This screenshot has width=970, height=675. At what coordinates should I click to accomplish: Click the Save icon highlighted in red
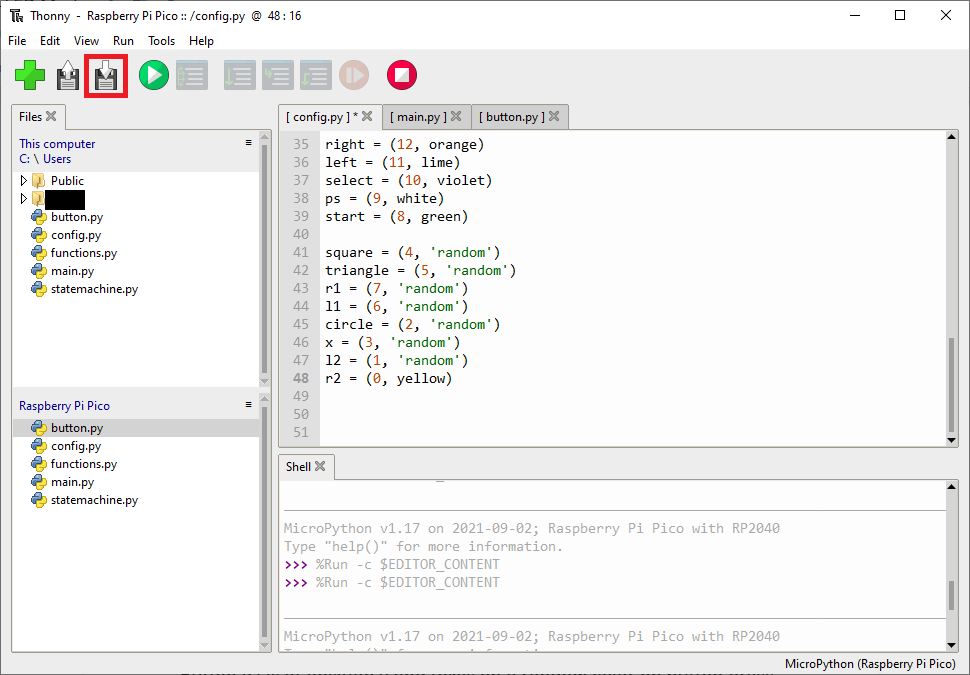pyautogui.click(x=106, y=76)
